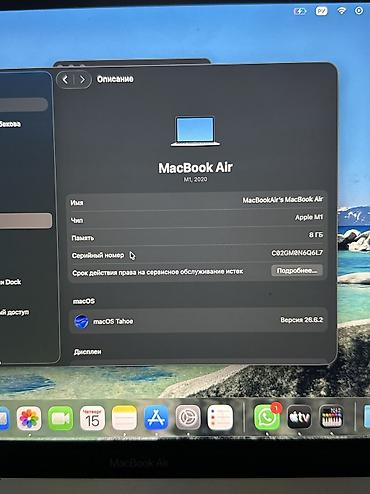Click the MacBook laptop image
The image size is (370, 494).
coord(195,131)
